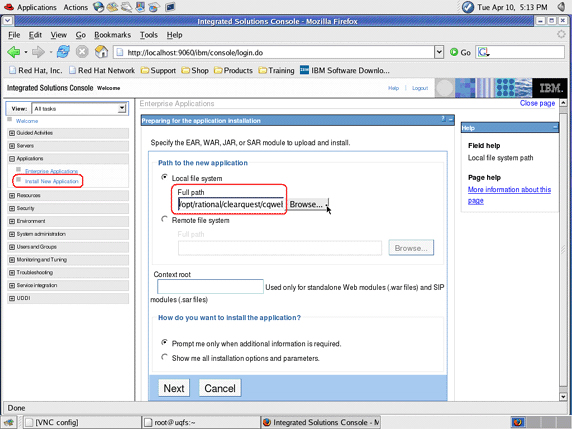Open the Help menu in Firefox
The height and width of the screenshot is (429, 572).
click(x=174, y=35)
